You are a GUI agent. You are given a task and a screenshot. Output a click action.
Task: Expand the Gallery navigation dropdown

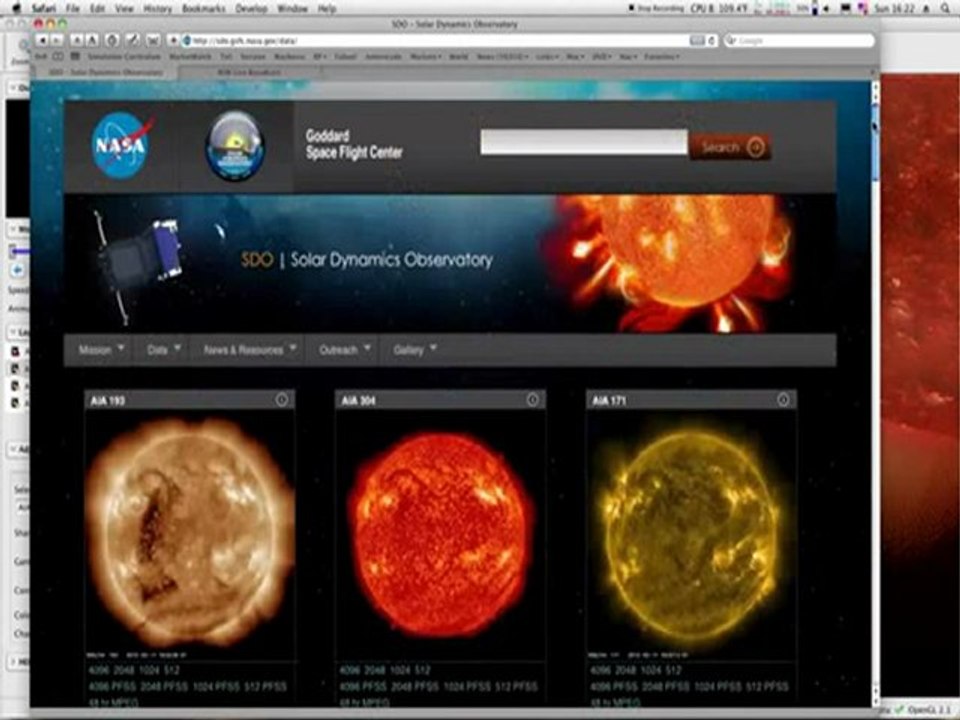coord(414,350)
